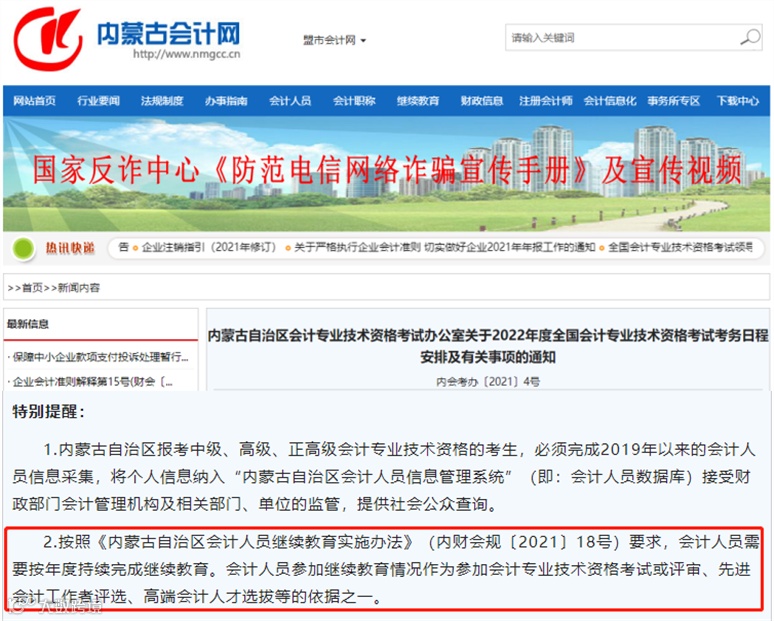Open the 事务所专区 menu item

(x=673, y=101)
